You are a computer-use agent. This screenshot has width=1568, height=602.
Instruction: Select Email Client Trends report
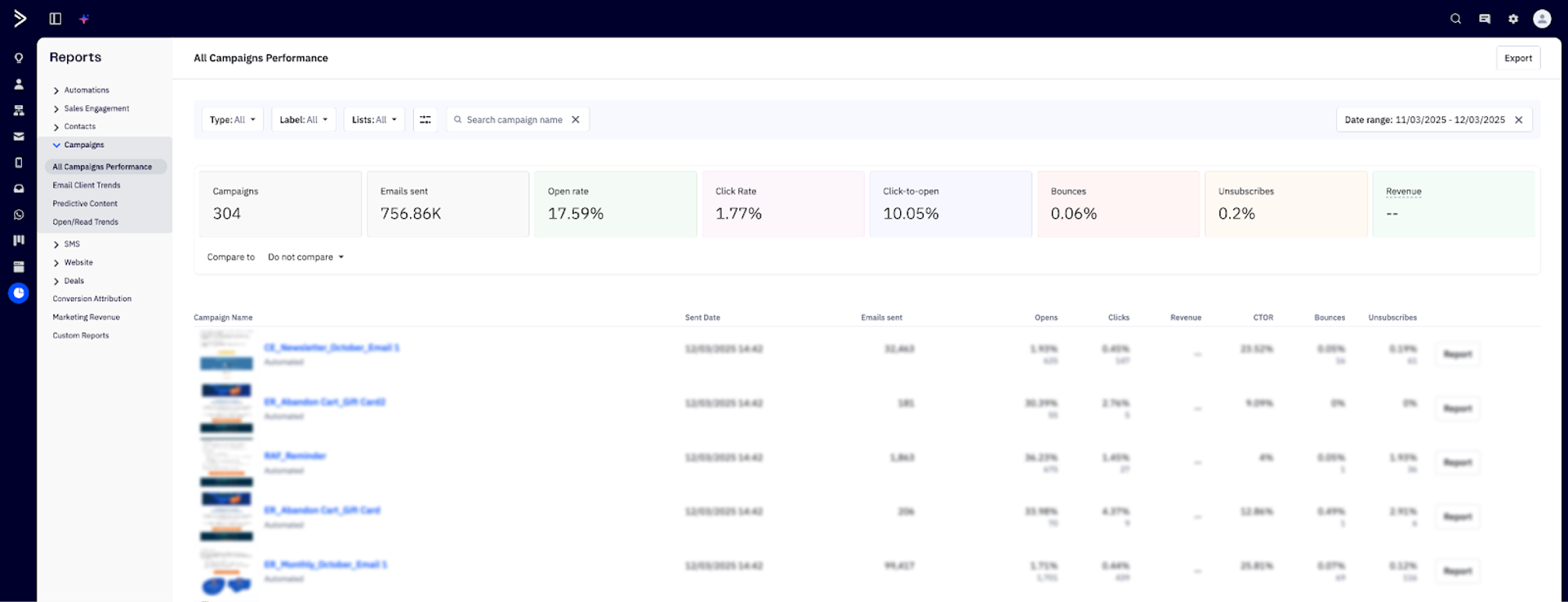pos(87,185)
